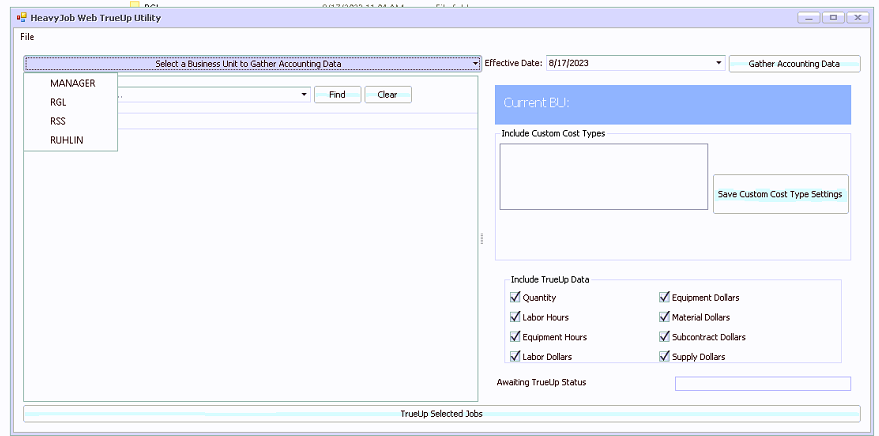Click the Find button

coord(337,95)
